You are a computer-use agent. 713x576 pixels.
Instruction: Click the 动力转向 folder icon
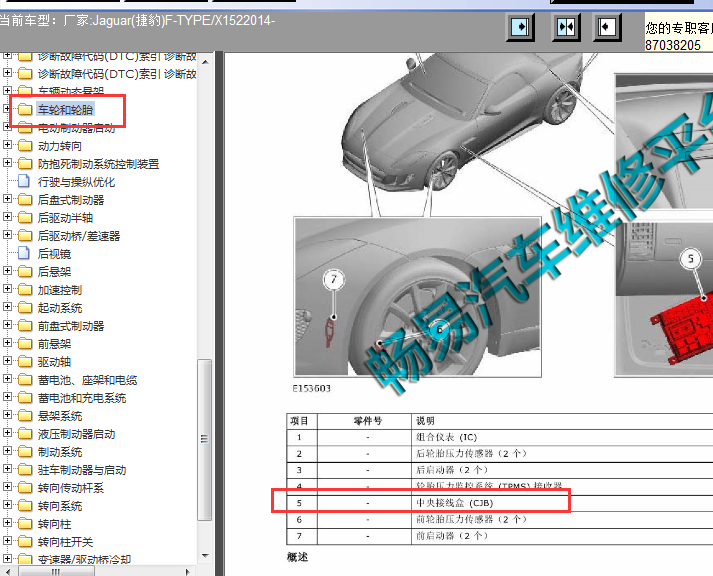point(25,146)
